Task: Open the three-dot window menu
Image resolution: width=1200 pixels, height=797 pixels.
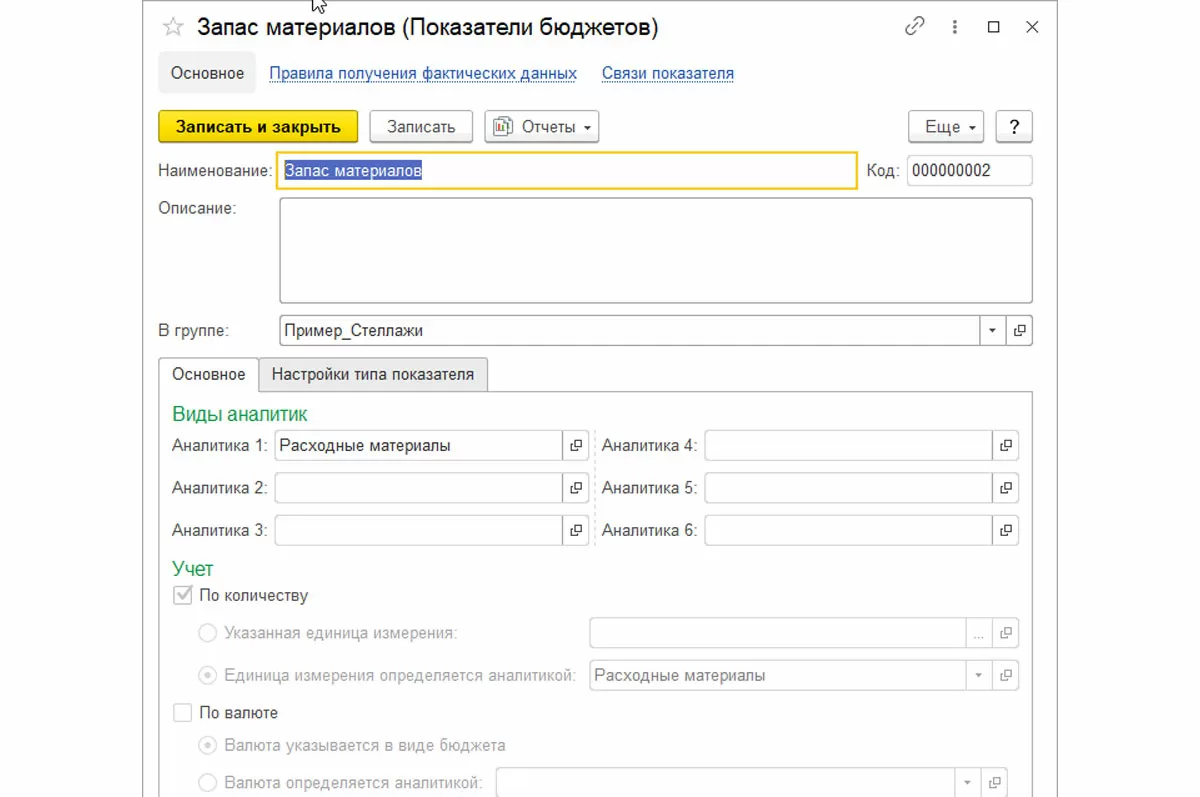Action: pos(955,27)
